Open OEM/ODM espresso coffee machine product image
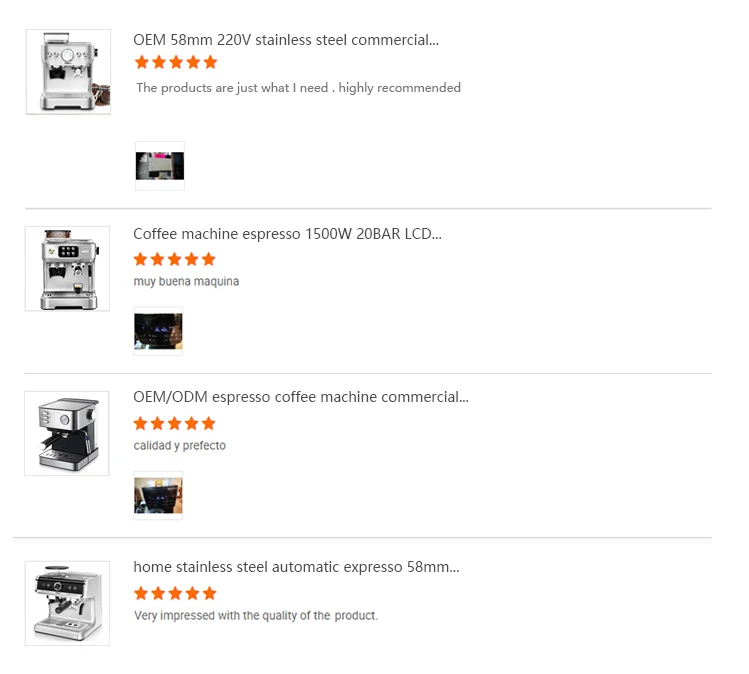 pos(67,433)
